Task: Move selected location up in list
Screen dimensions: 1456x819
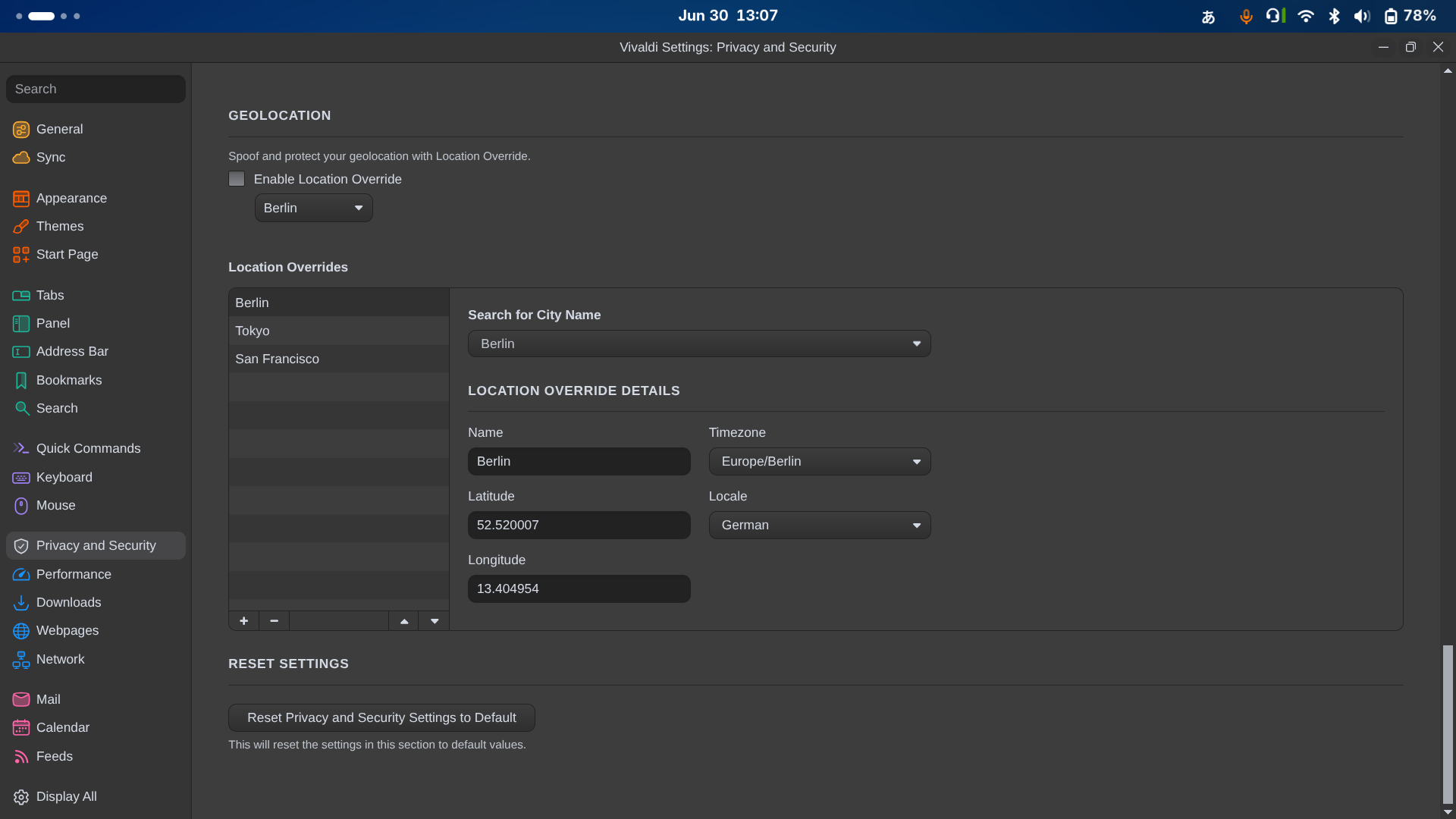Action: [x=404, y=621]
